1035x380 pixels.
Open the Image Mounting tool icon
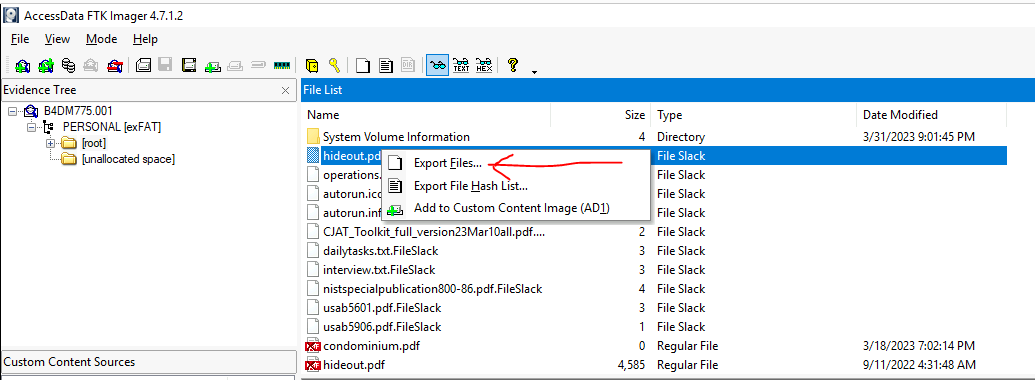pyautogui.click(x=69, y=65)
